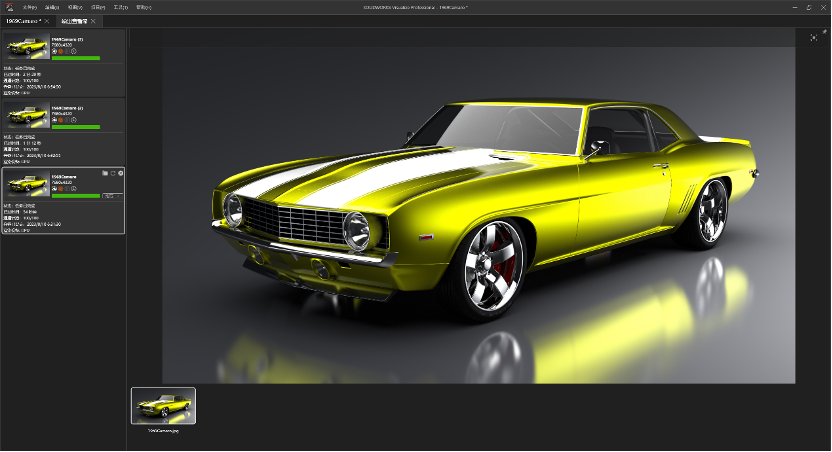Open the dropdown on the selected 1969Camaro job
Viewport: 832px width, 452px height.
pos(112,196)
